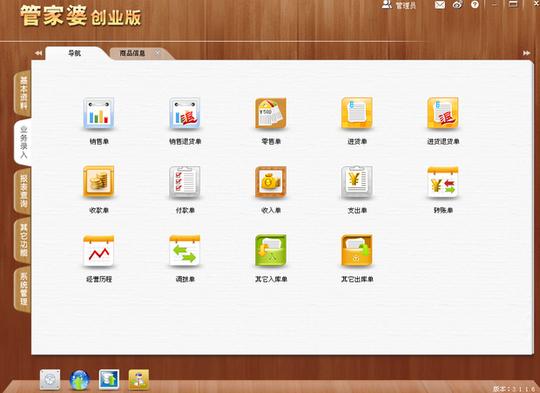
Task: Open the 收入单 money bag icon
Action: pyautogui.click(x=271, y=182)
